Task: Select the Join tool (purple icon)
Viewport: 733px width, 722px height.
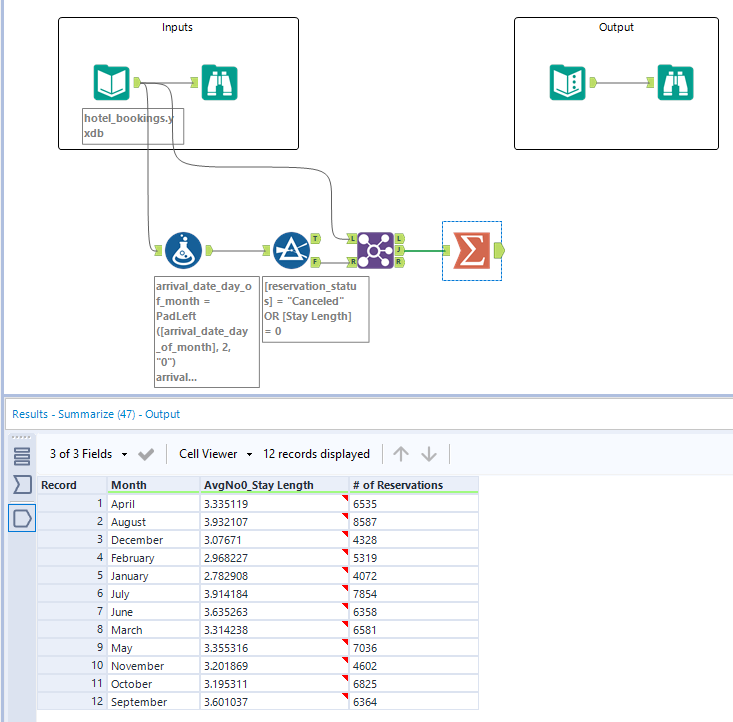Action: pos(375,251)
